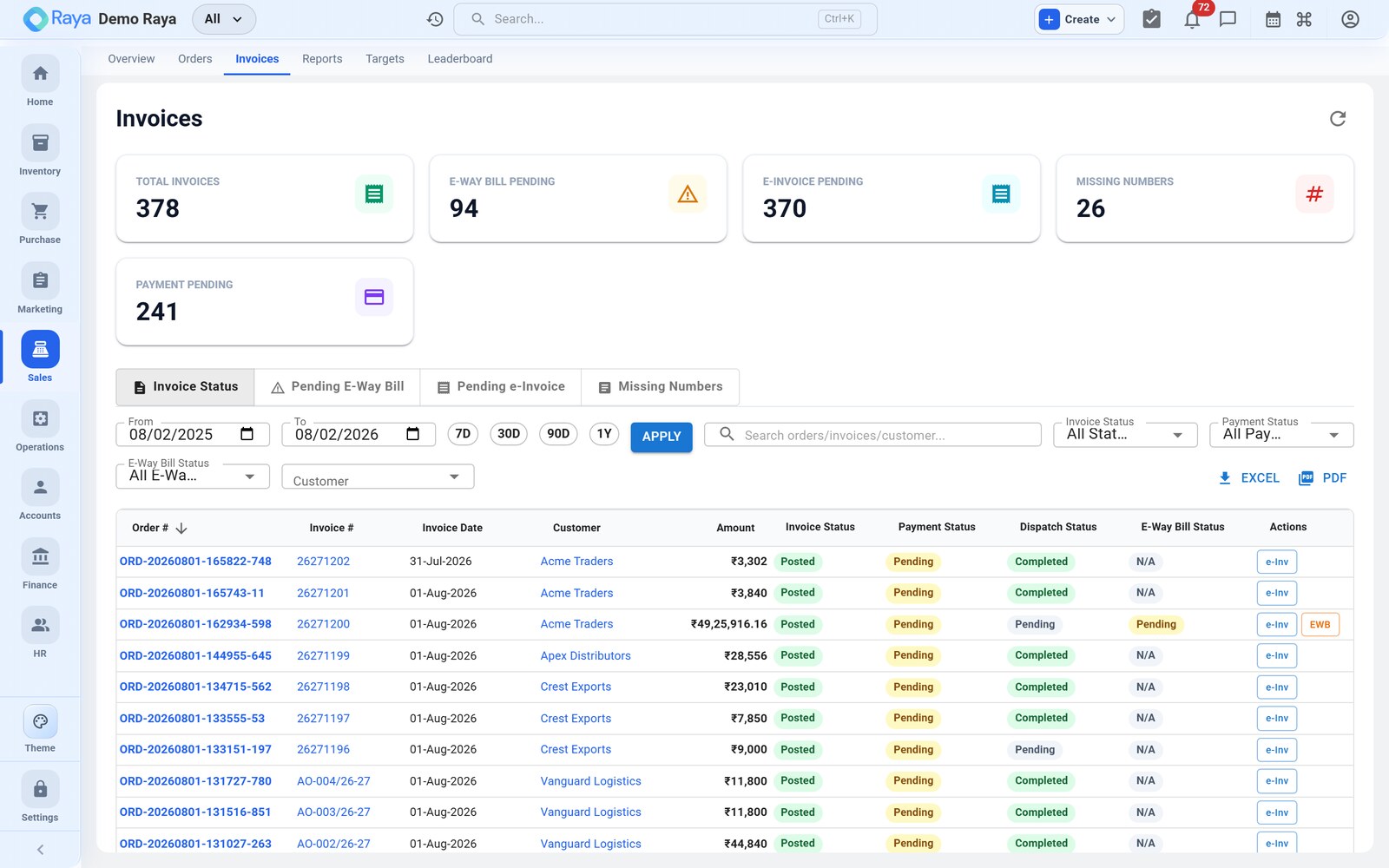
Task: Open the Customer filter dropdown
Action: click(x=378, y=477)
